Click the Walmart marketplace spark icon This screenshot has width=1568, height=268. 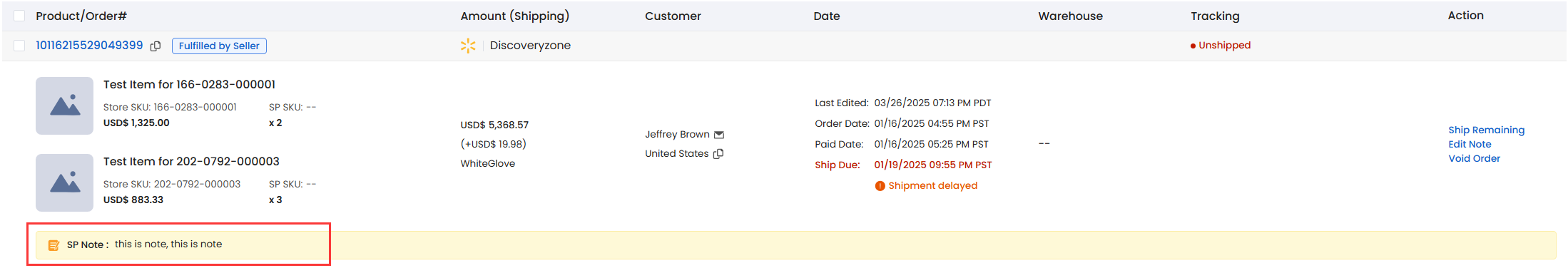click(468, 46)
